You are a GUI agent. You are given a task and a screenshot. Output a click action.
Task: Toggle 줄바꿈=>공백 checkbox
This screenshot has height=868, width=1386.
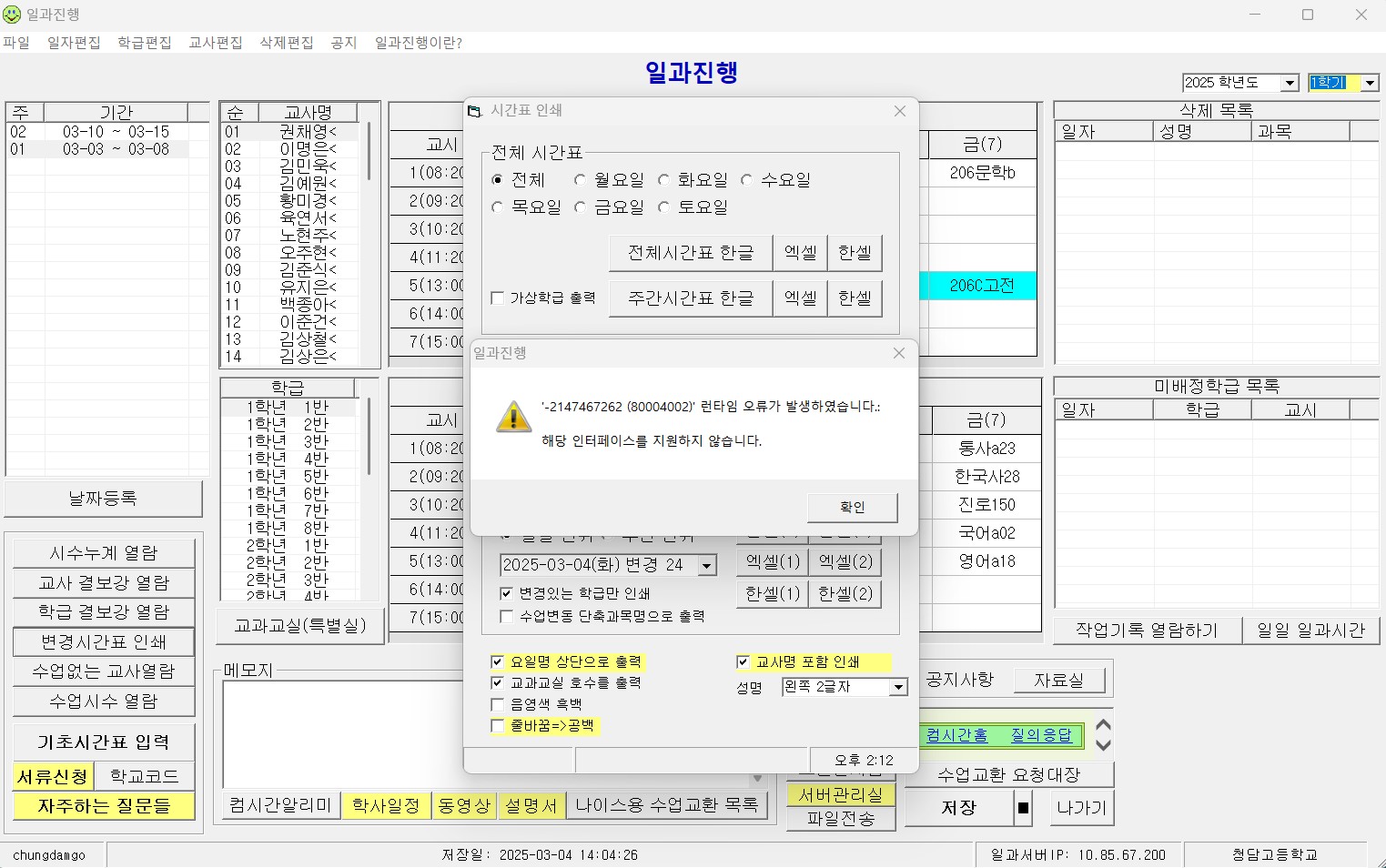click(x=497, y=726)
